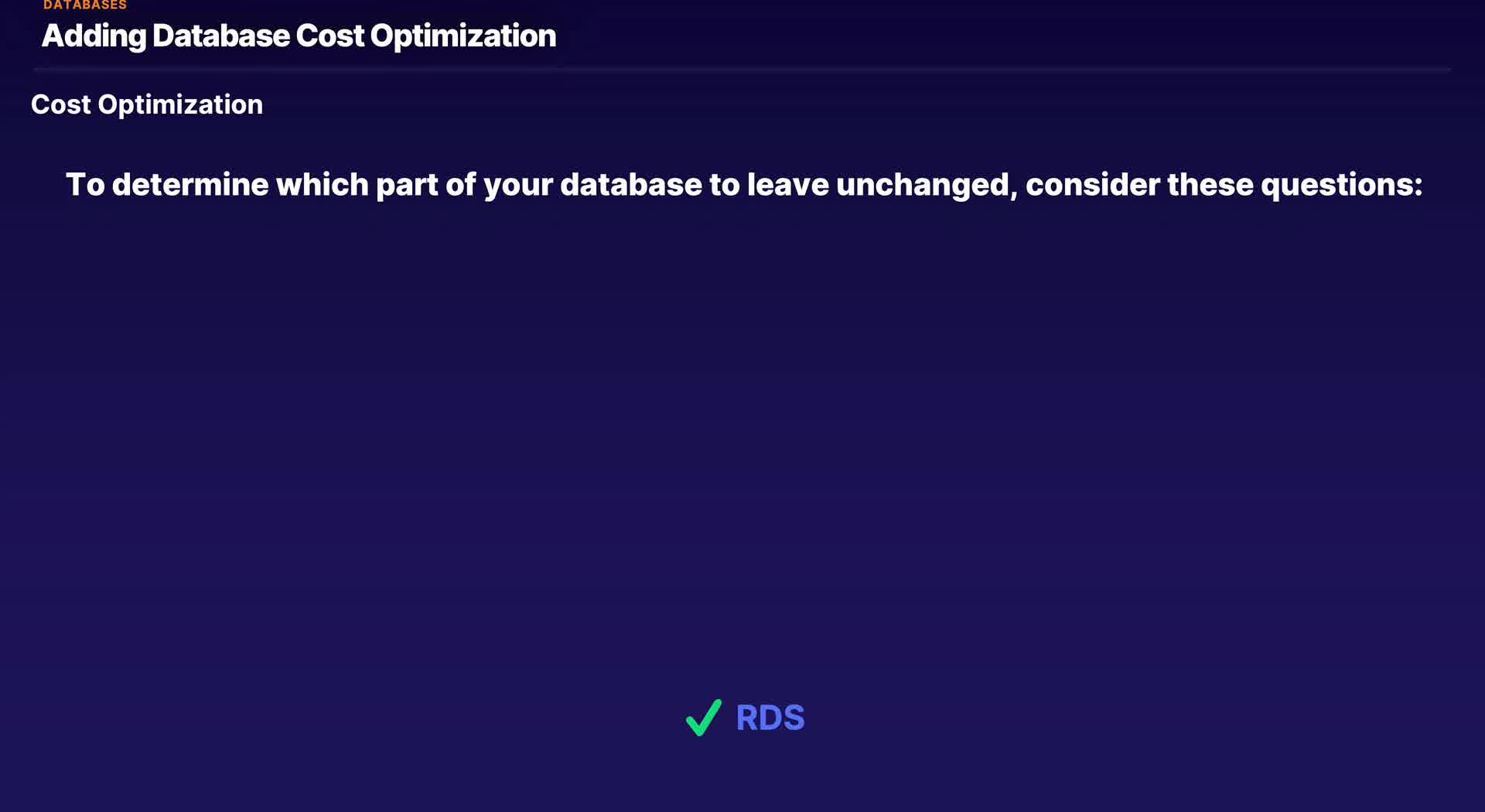The image size is (1485, 812).
Task: Click the word "Database" in the slide title
Action: tap(221, 36)
